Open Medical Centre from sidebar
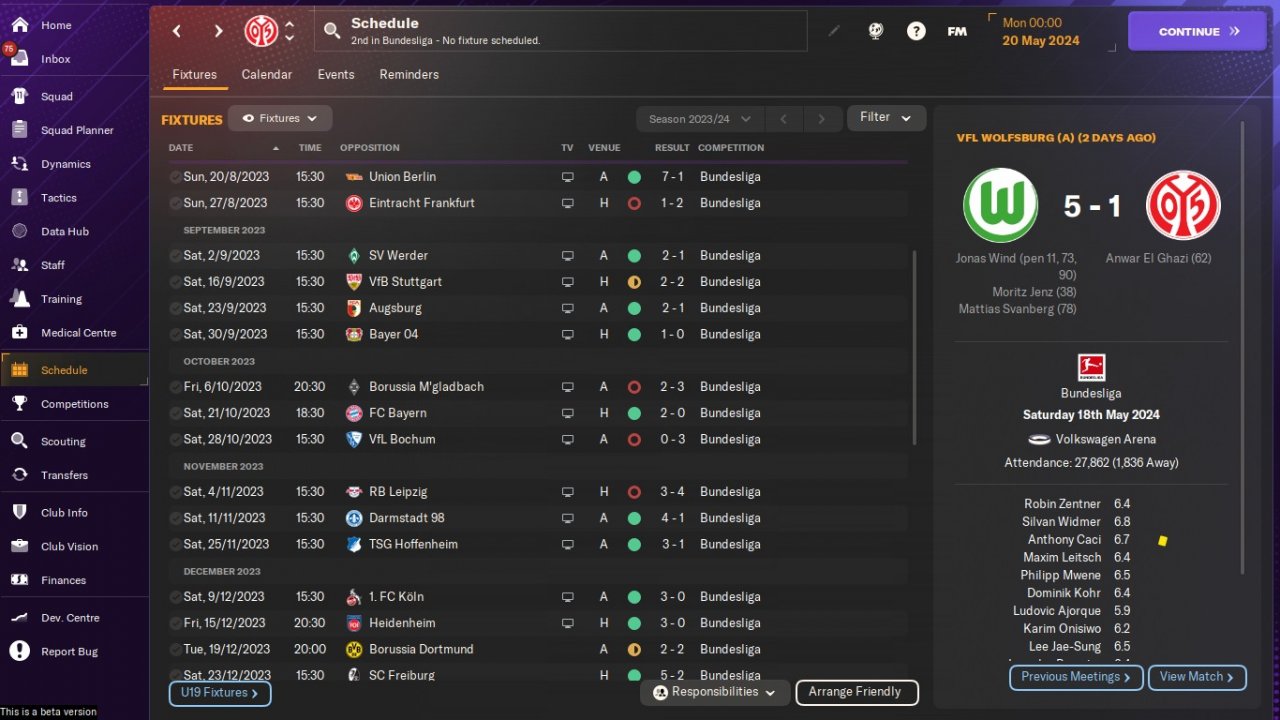 (19, 332)
